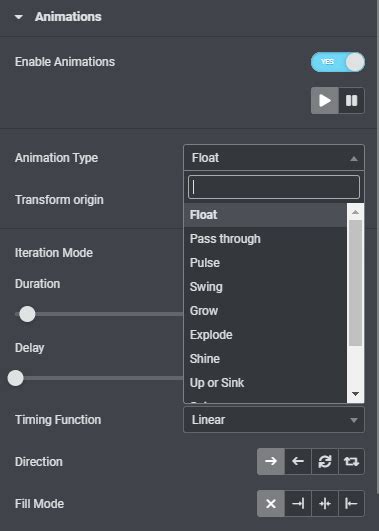This screenshot has width=379, height=531.
Task: Click the Duration slider handle
Action: point(27,314)
